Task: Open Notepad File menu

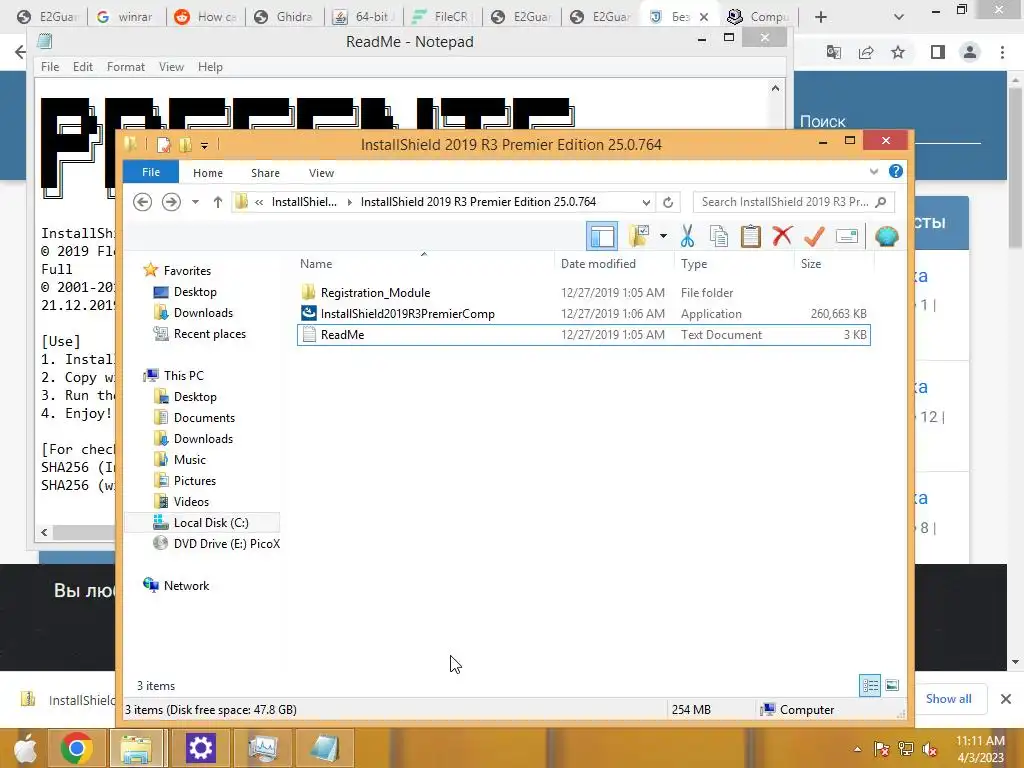Action: pos(50,67)
